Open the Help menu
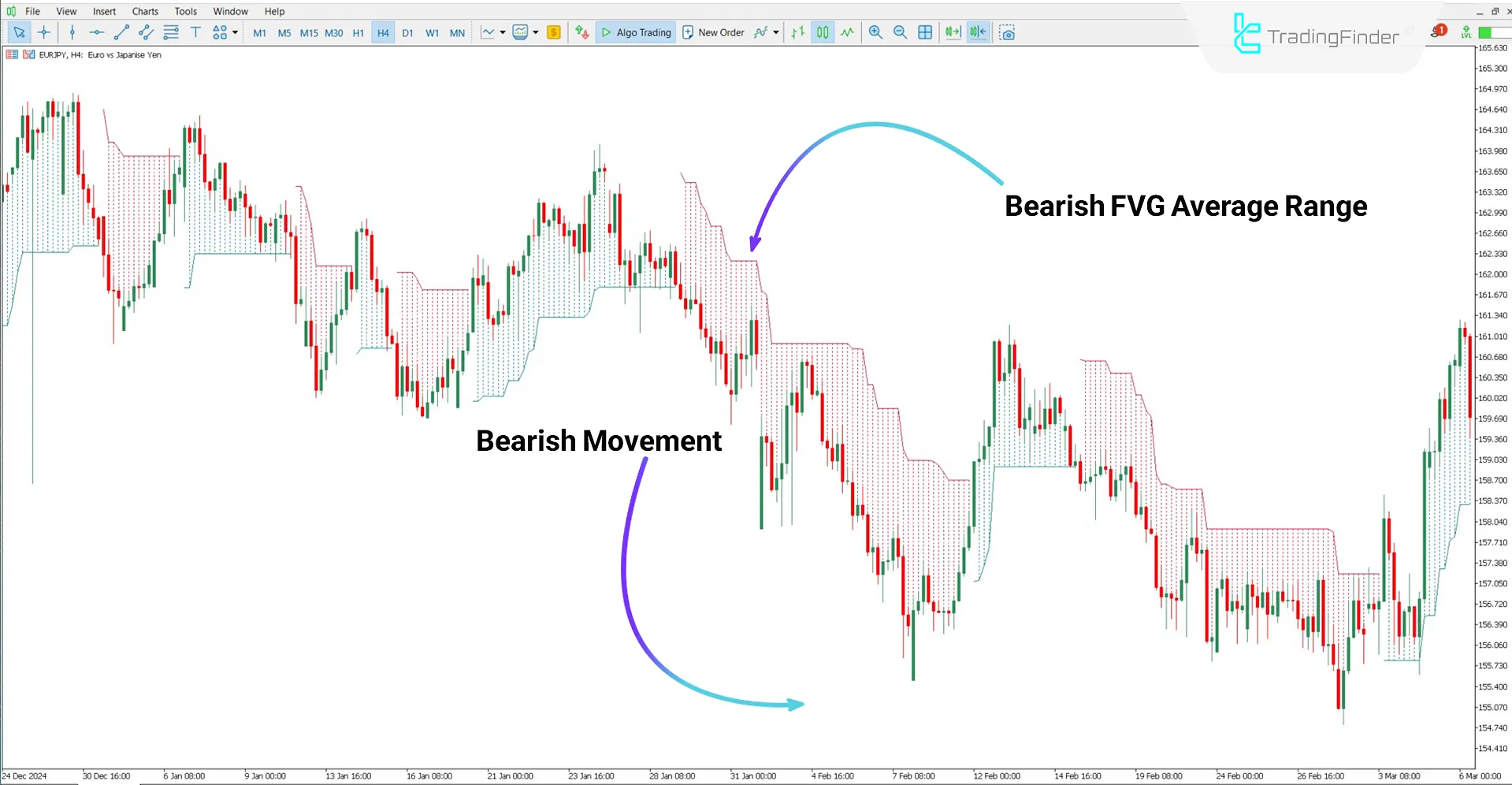Viewport: 1512px width, 785px height. click(274, 11)
